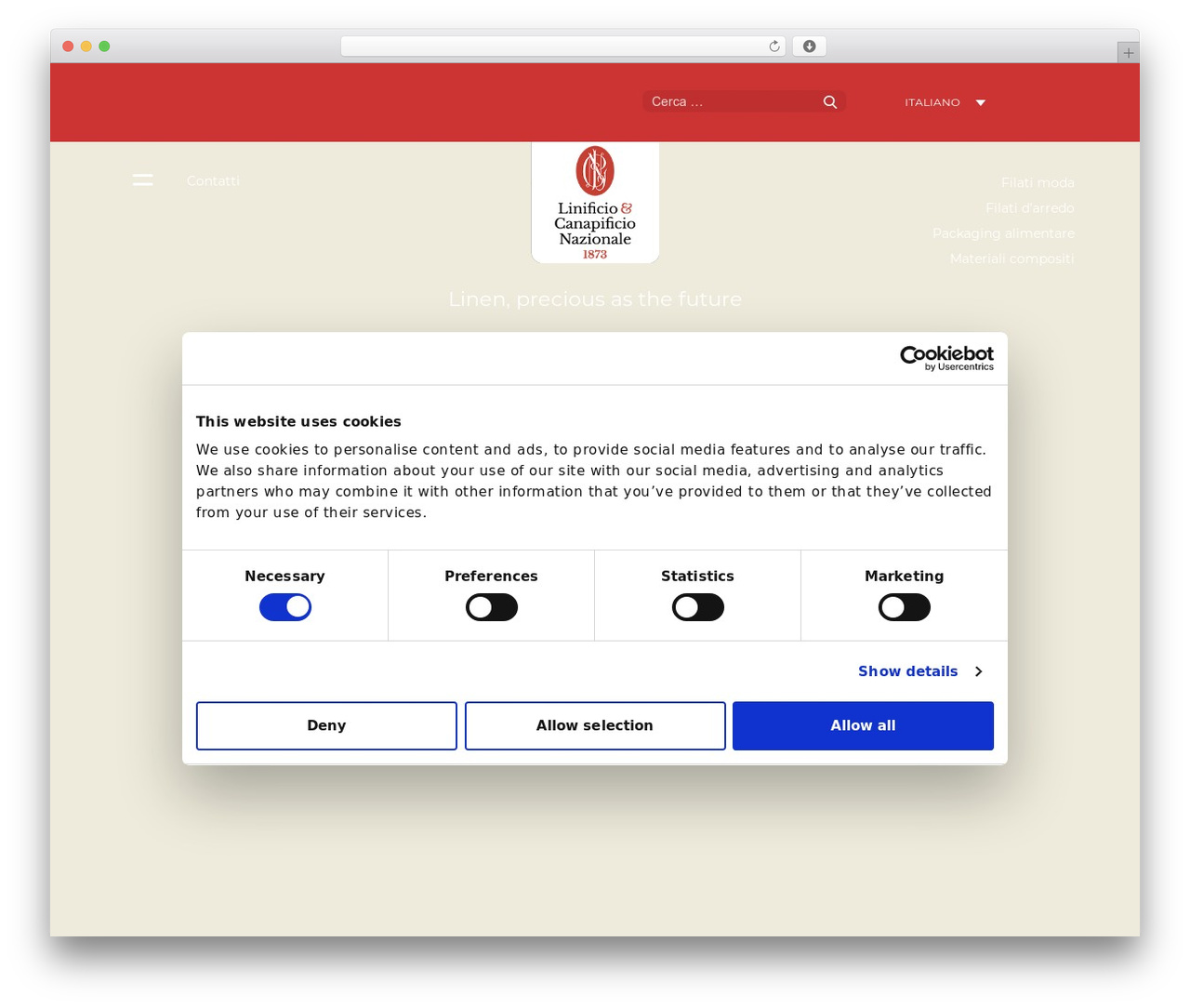Go to Packaging alimentare section
Screen dimensions: 1190x1008
point(1003,232)
